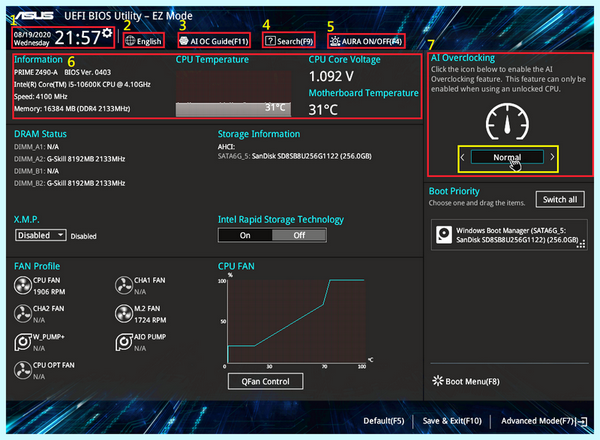Screen dimensions: 600x440
Task: Click the CHA1 FAN icon
Action: 124,285
